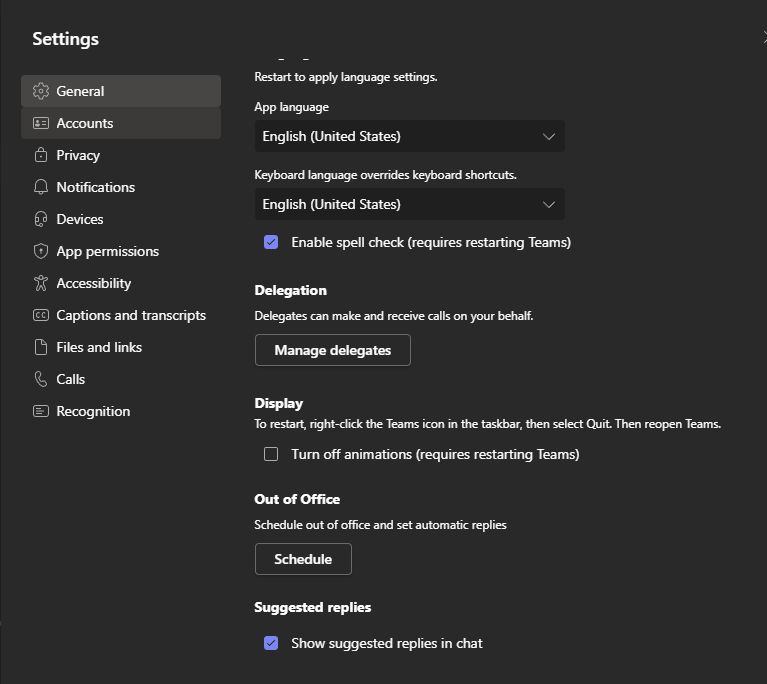Disable the Enable spell check checkbox

[271, 242]
